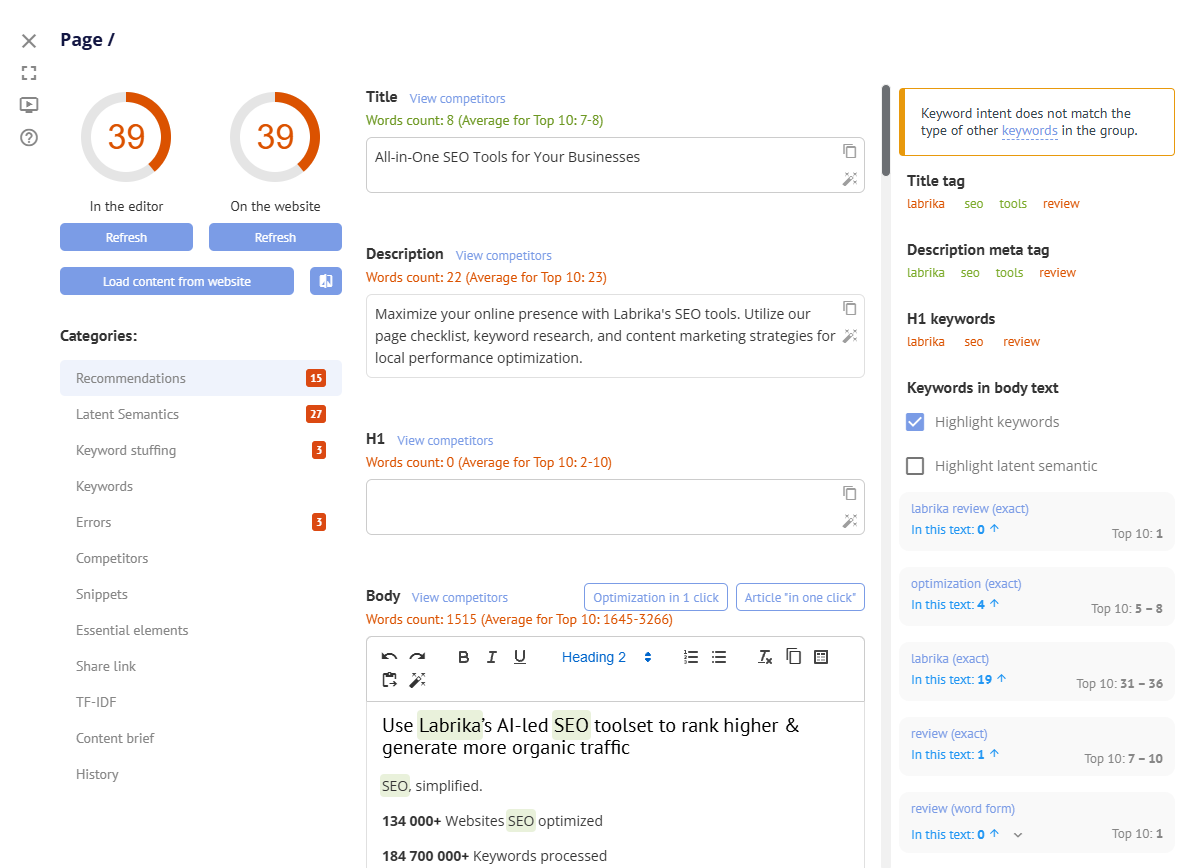
Task: Open the Heading 2 style dropdown
Action: click(606, 657)
